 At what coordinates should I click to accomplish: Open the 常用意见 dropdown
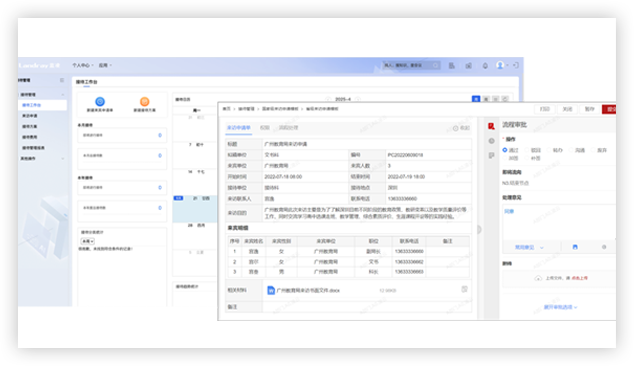click(x=529, y=248)
